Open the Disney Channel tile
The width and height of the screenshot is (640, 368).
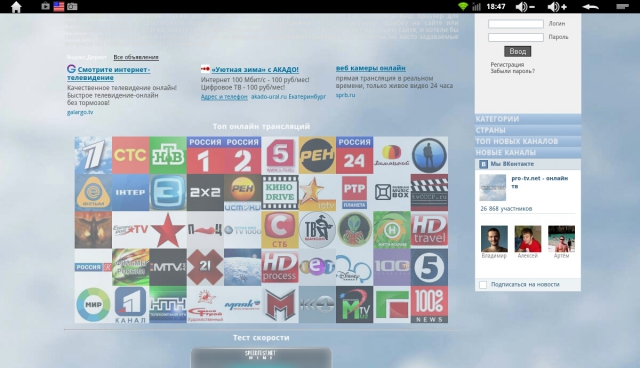[354, 267]
